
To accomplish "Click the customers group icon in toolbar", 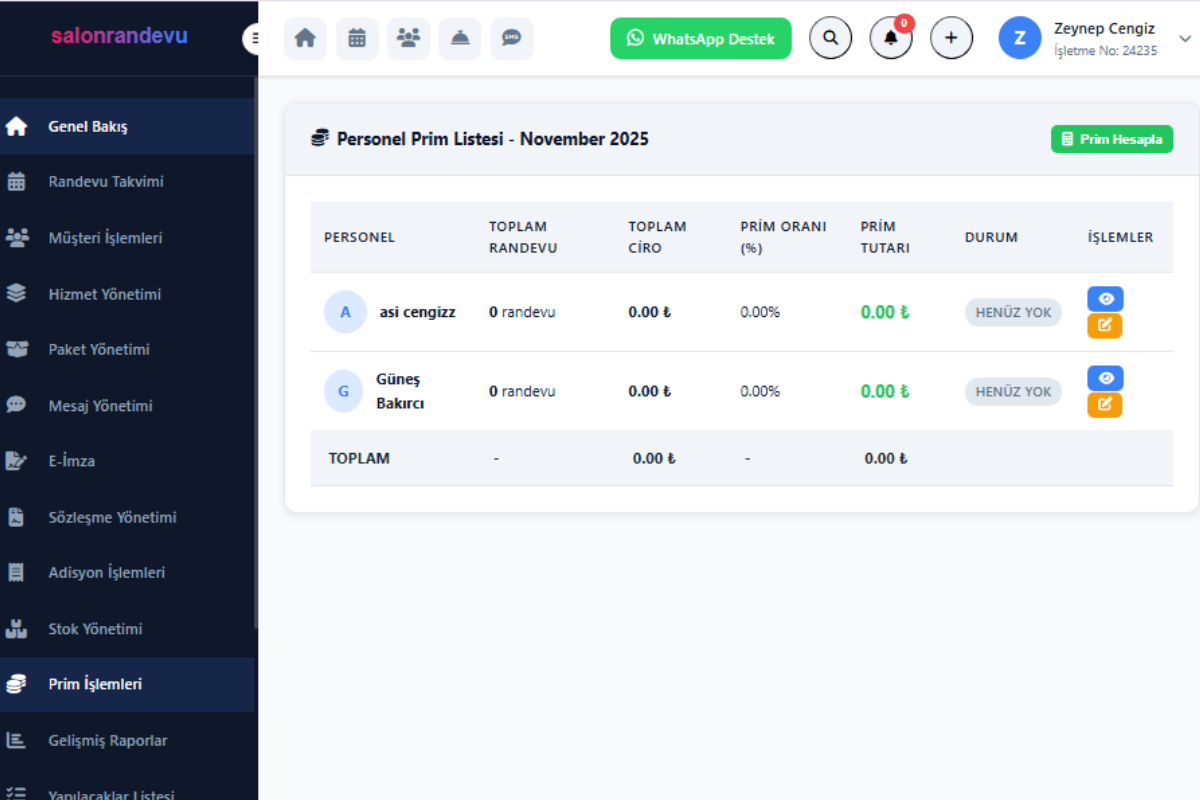I will (408, 39).
